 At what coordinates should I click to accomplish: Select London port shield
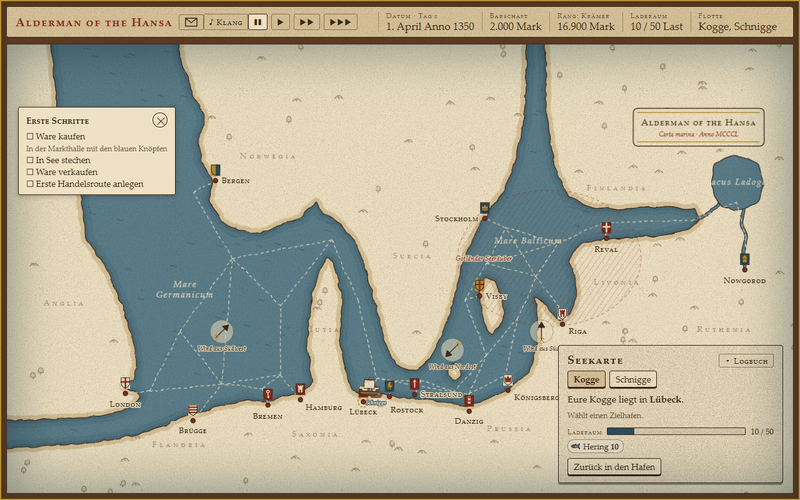point(125,383)
